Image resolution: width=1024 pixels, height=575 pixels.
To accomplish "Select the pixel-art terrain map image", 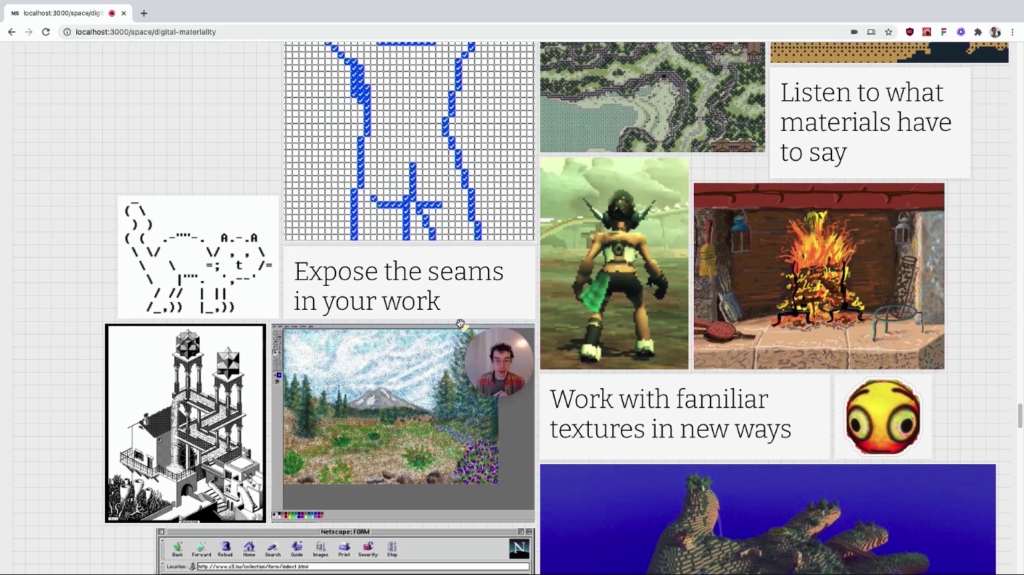I will click(x=652, y=97).
